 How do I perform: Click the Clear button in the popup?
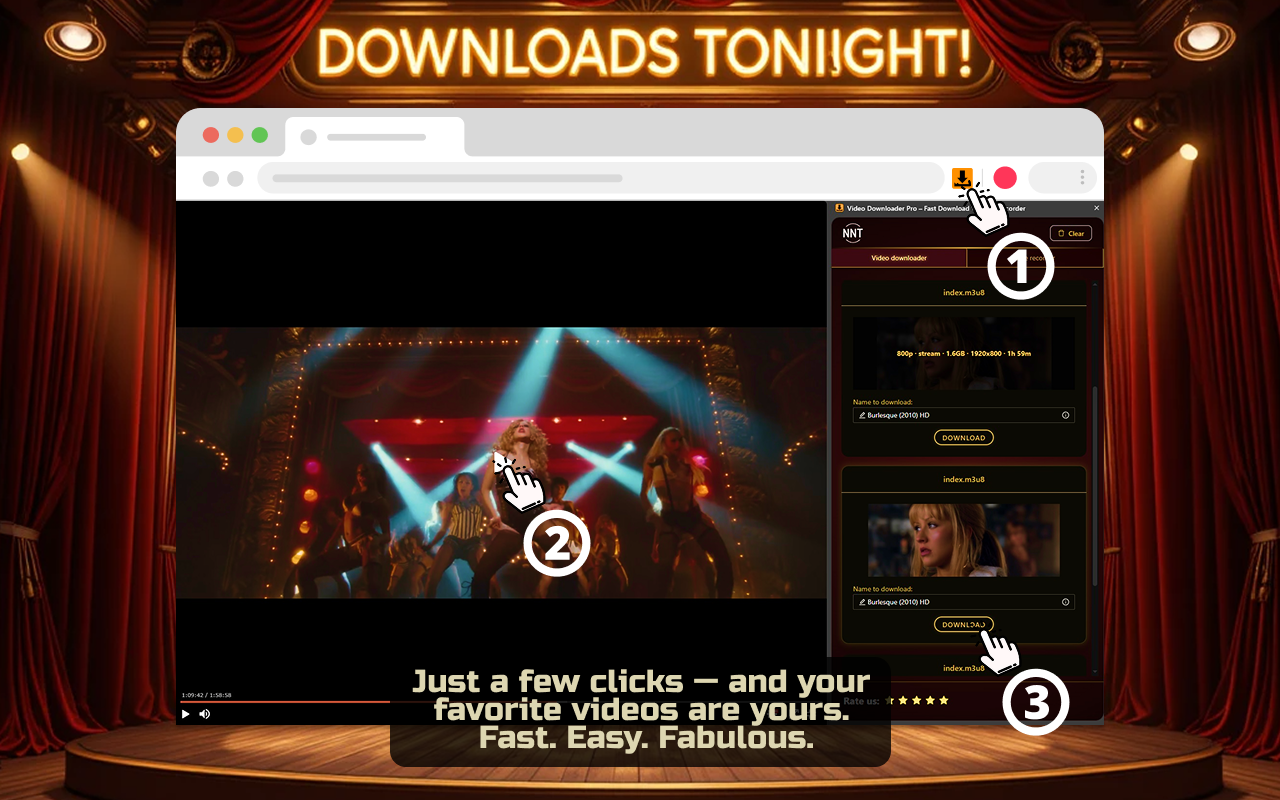(1071, 233)
